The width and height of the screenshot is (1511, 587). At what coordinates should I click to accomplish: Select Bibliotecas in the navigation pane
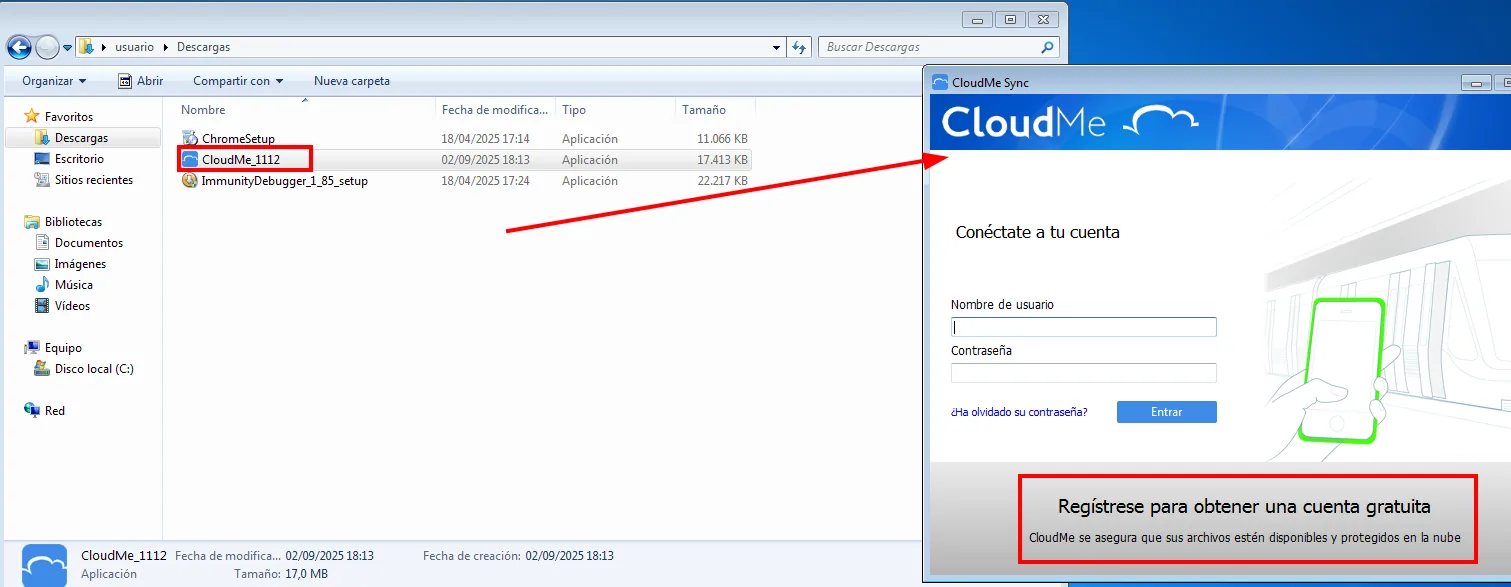73,222
